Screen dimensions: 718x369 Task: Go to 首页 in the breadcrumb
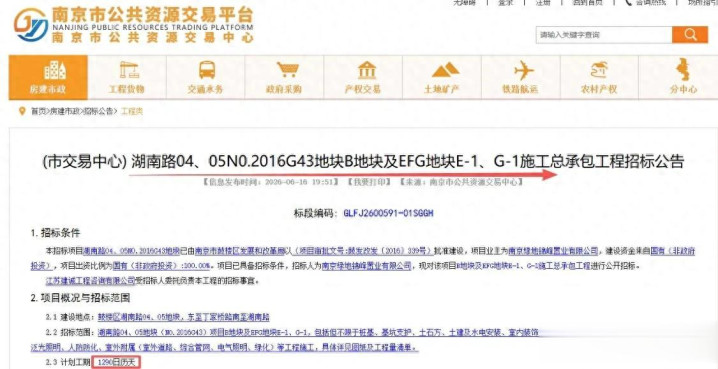pos(38,111)
